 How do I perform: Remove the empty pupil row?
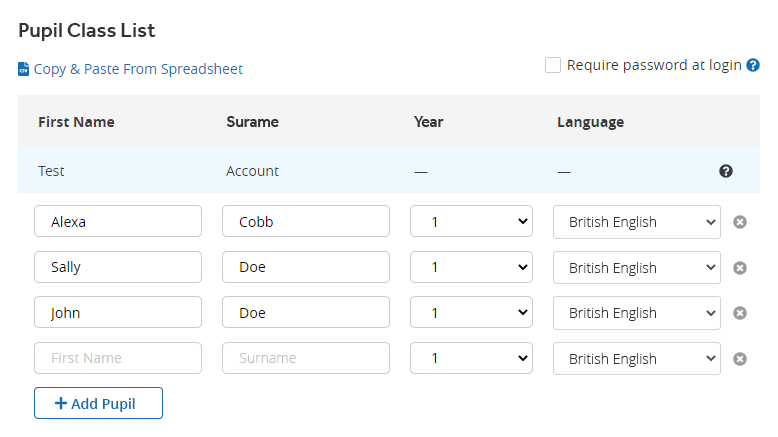coord(739,359)
